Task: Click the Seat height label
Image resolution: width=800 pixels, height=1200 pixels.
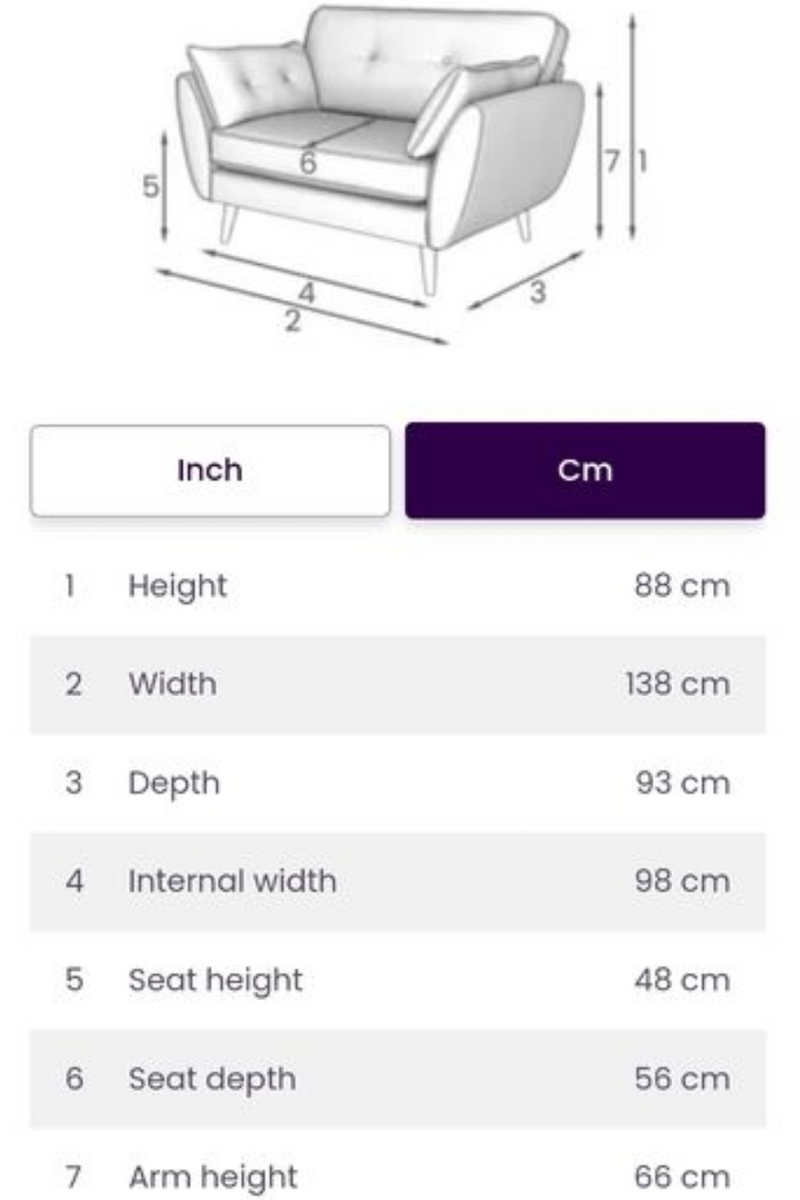Action: pos(215,980)
